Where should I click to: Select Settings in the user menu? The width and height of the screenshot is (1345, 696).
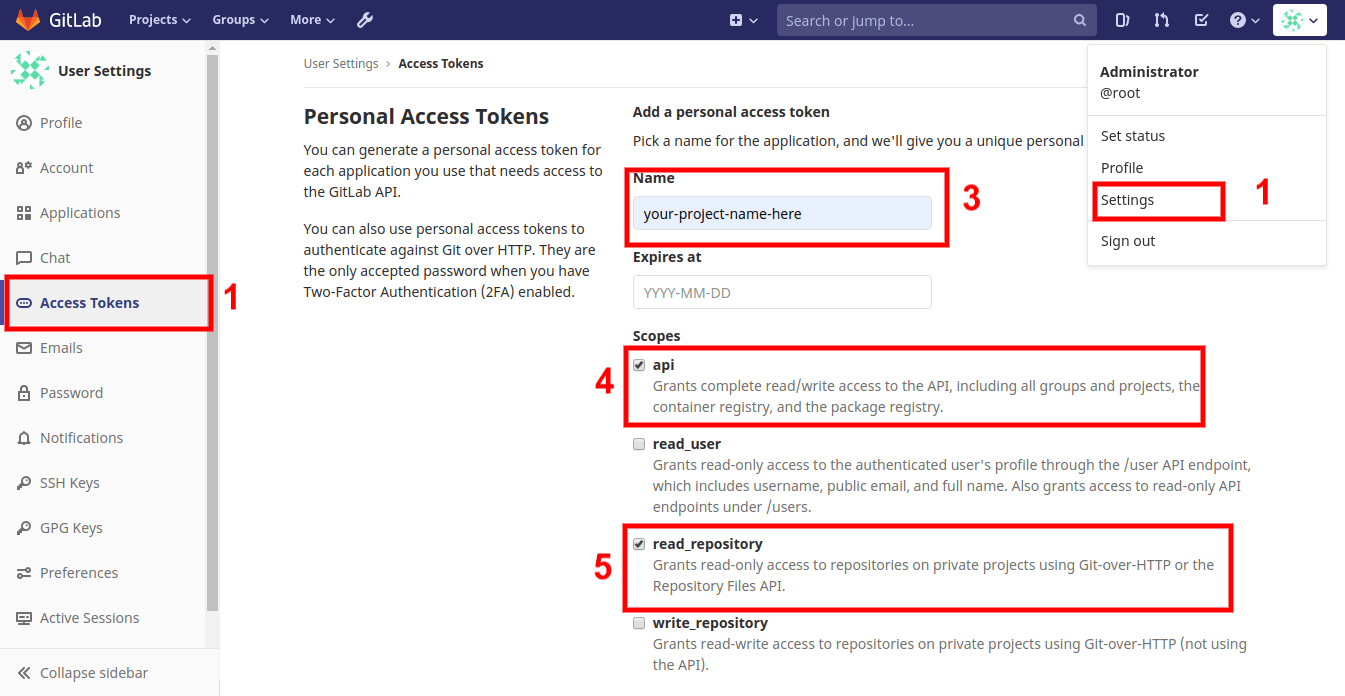click(1127, 200)
